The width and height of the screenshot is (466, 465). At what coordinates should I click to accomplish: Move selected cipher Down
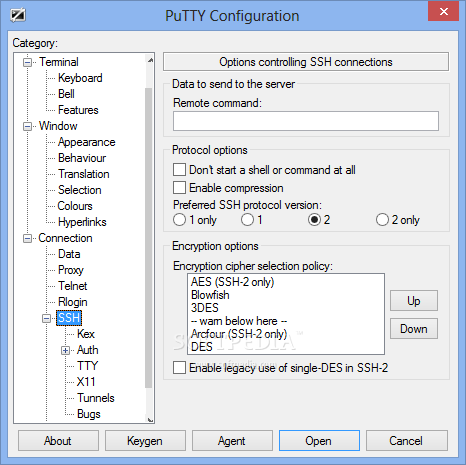pos(414,329)
